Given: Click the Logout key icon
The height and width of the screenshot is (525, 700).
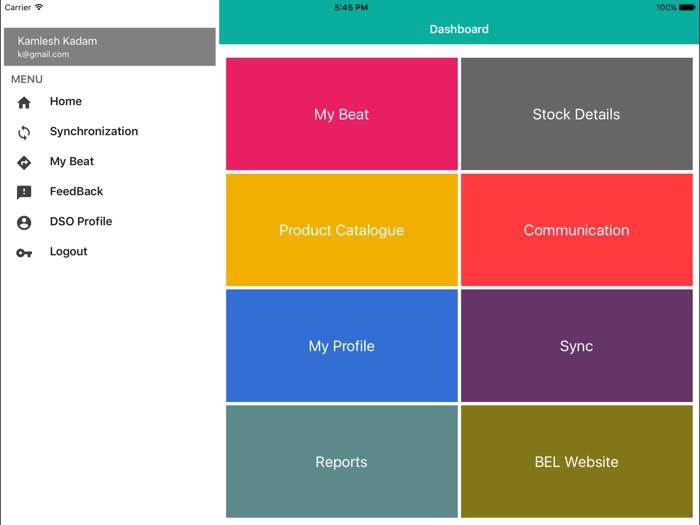Looking at the screenshot, I should (24, 253).
